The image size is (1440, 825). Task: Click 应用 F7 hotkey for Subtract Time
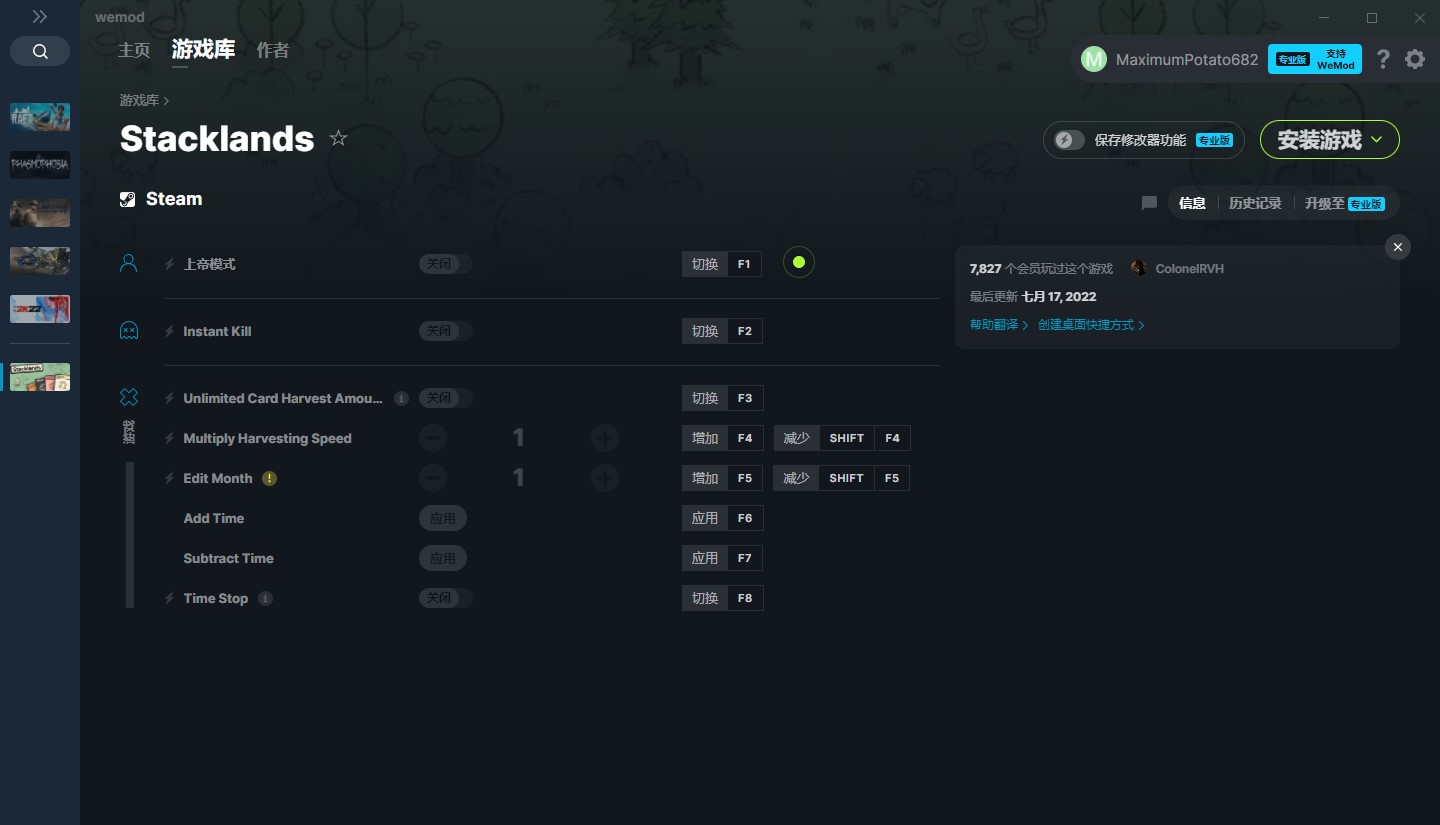click(x=722, y=558)
